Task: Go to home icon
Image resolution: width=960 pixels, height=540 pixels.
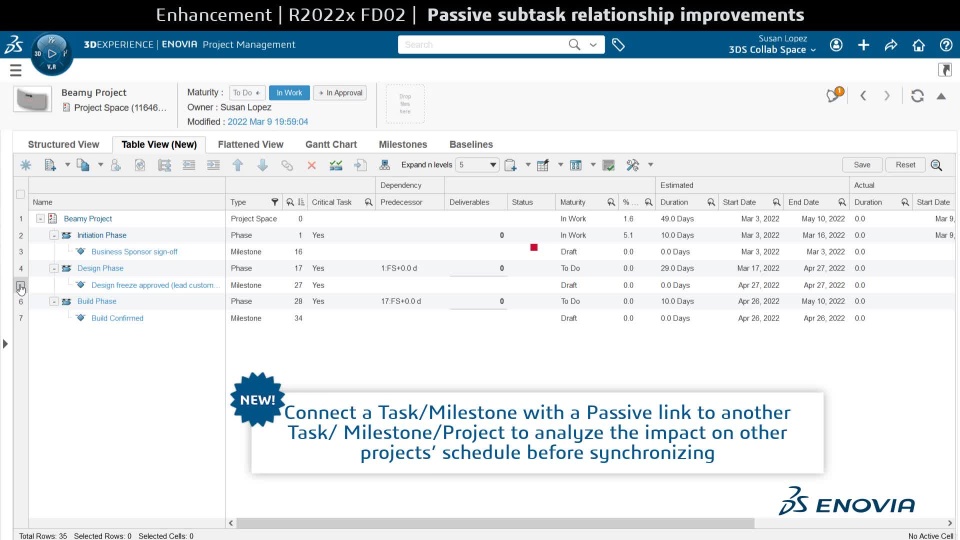Action: coord(918,45)
